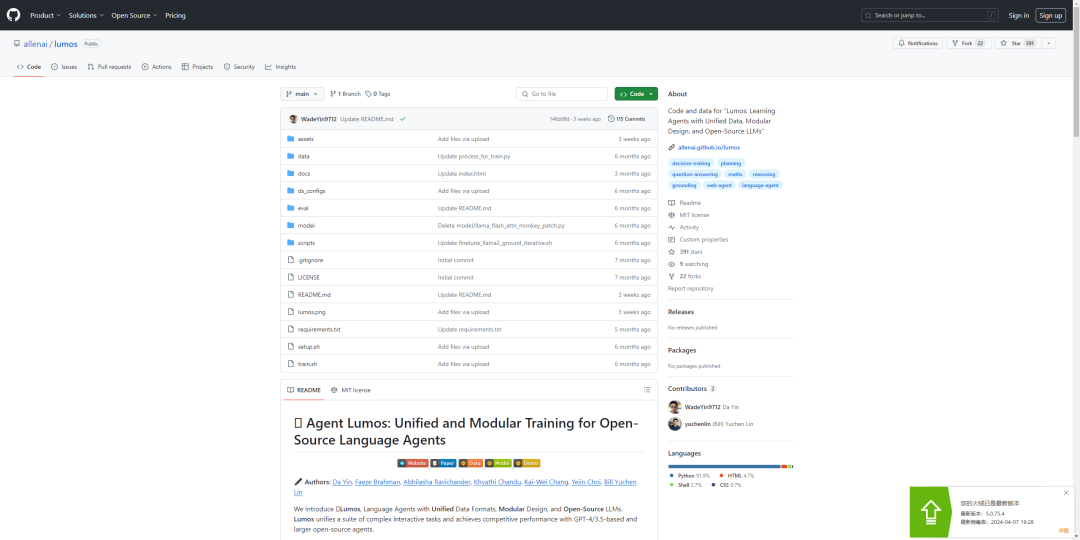
Task: Click the language-agent topic tag
Action: click(x=760, y=185)
